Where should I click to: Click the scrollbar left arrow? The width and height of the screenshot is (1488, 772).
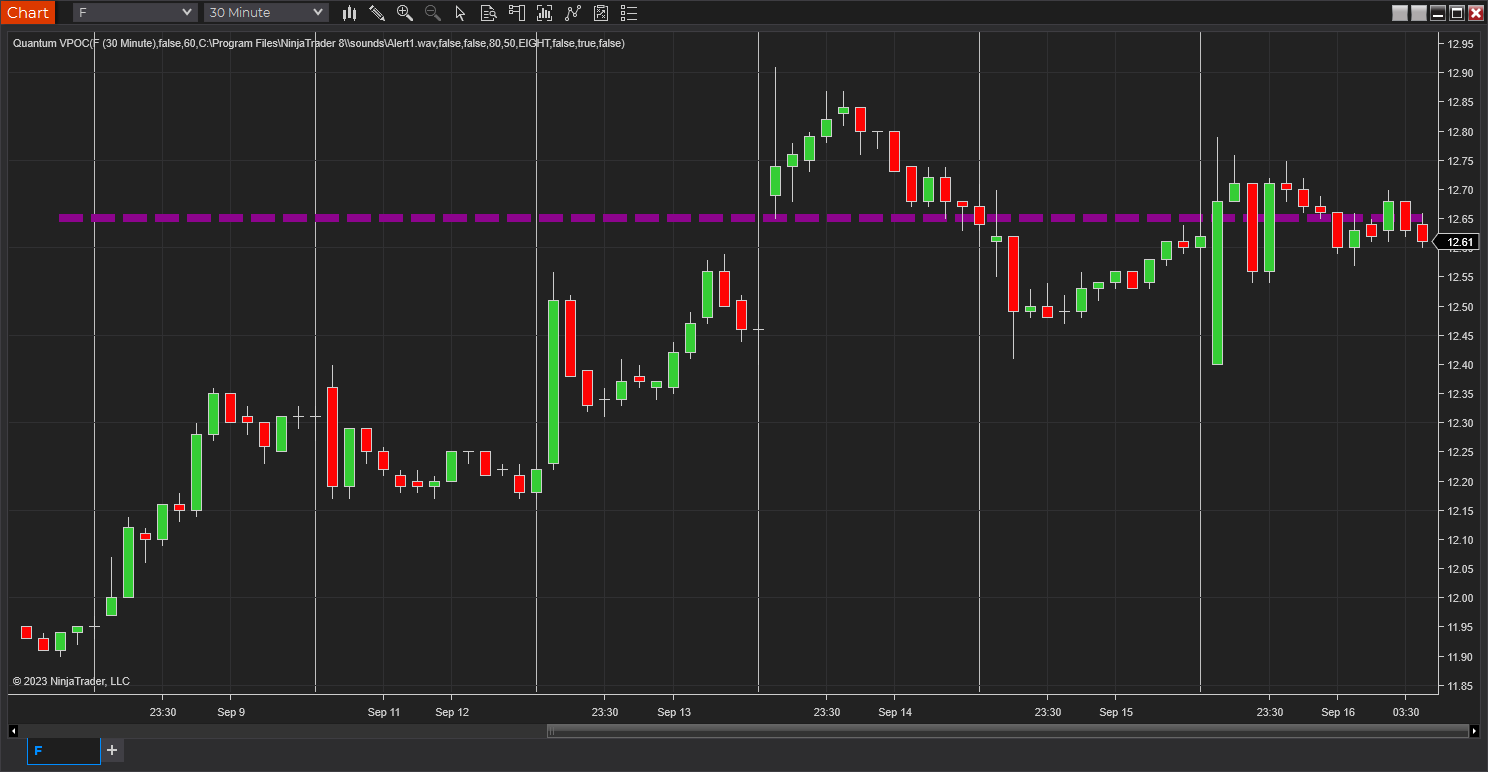(14, 731)
